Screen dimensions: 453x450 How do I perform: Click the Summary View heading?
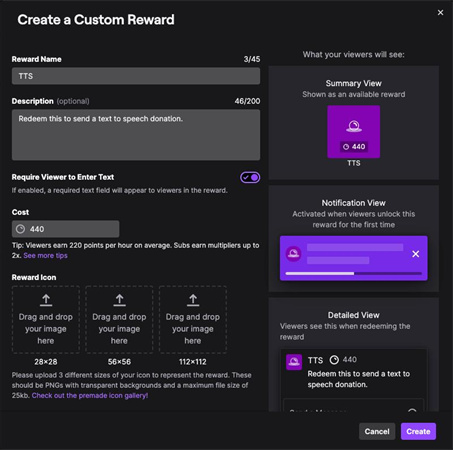pyautogui.click(x=354, y=83)
